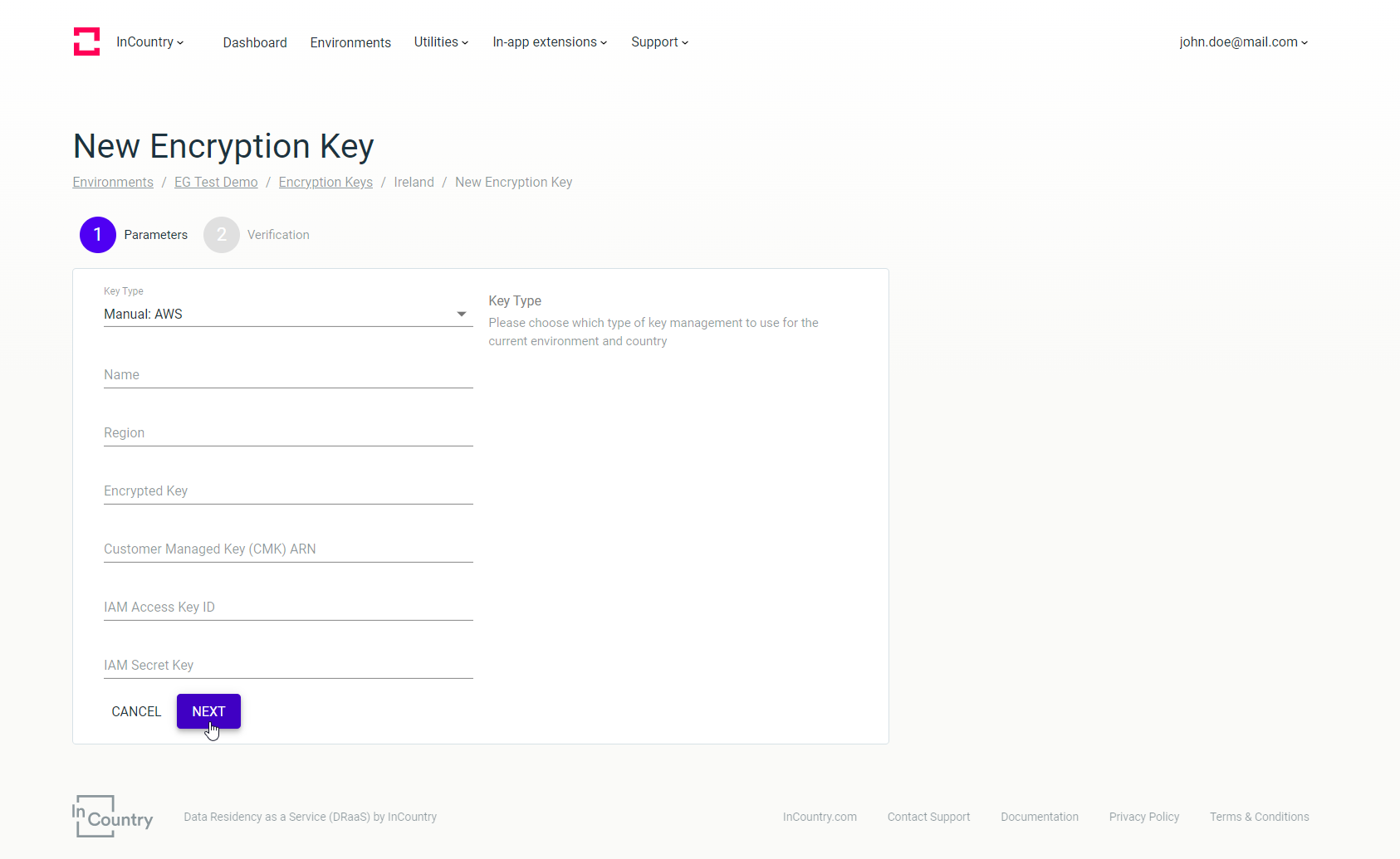The height and width of the screenshot is (859, 1400).
Task: Click the step 2 Verification circle indicator
Action: coord(221,235)
